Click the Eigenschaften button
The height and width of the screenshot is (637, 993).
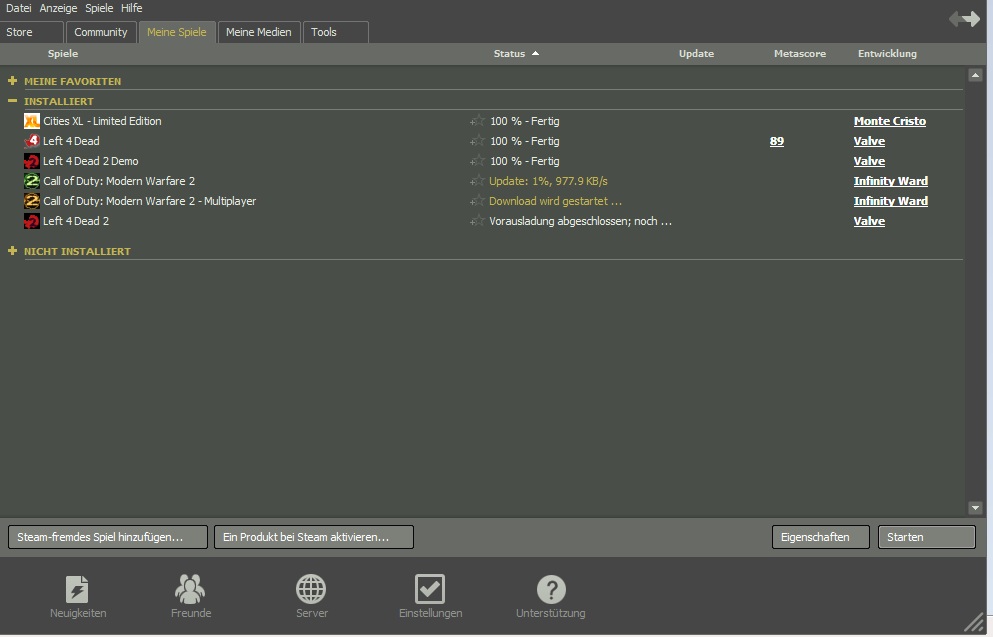tap(821, 537)
